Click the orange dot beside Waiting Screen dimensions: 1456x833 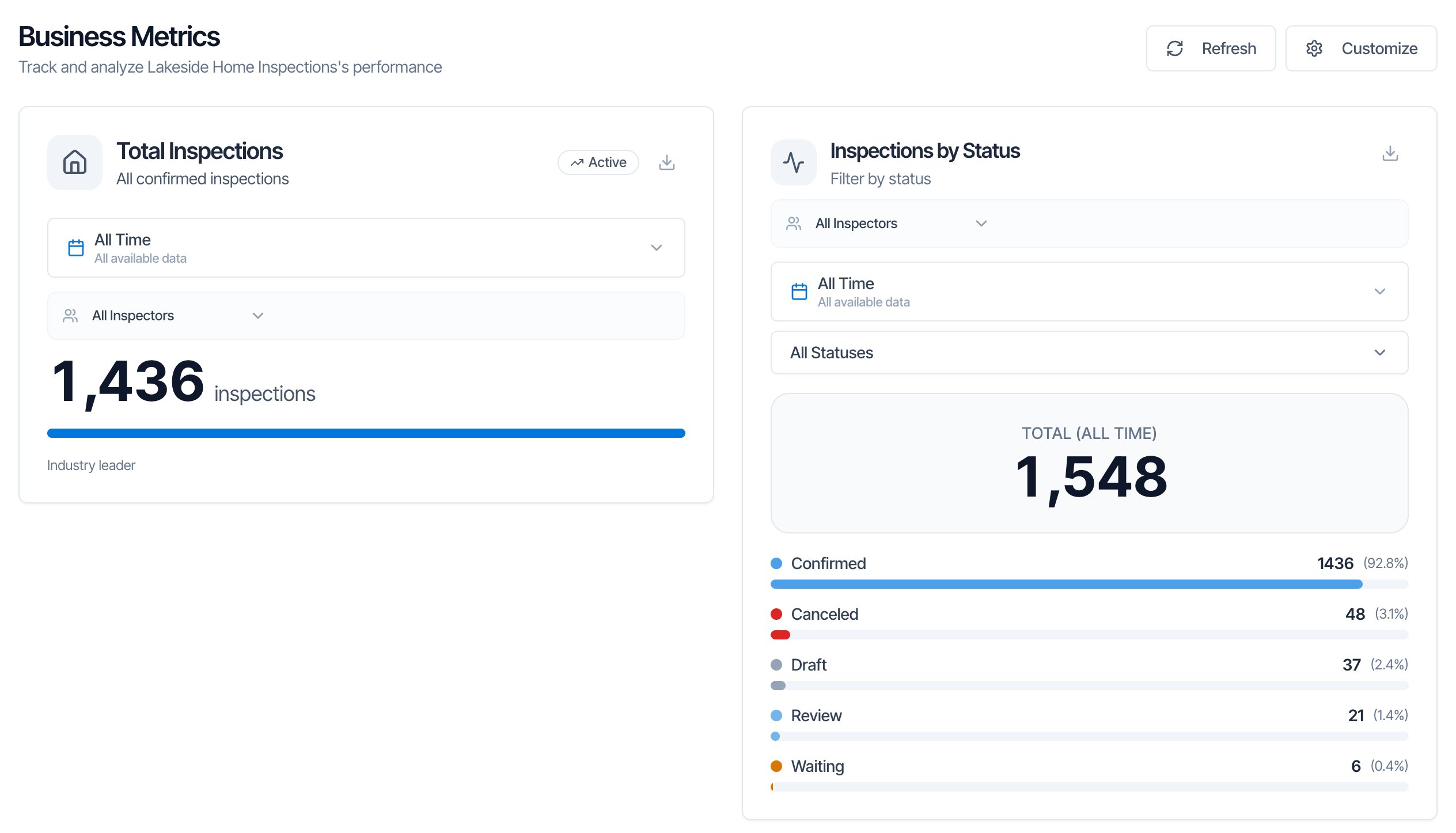(x=776, y=766)
